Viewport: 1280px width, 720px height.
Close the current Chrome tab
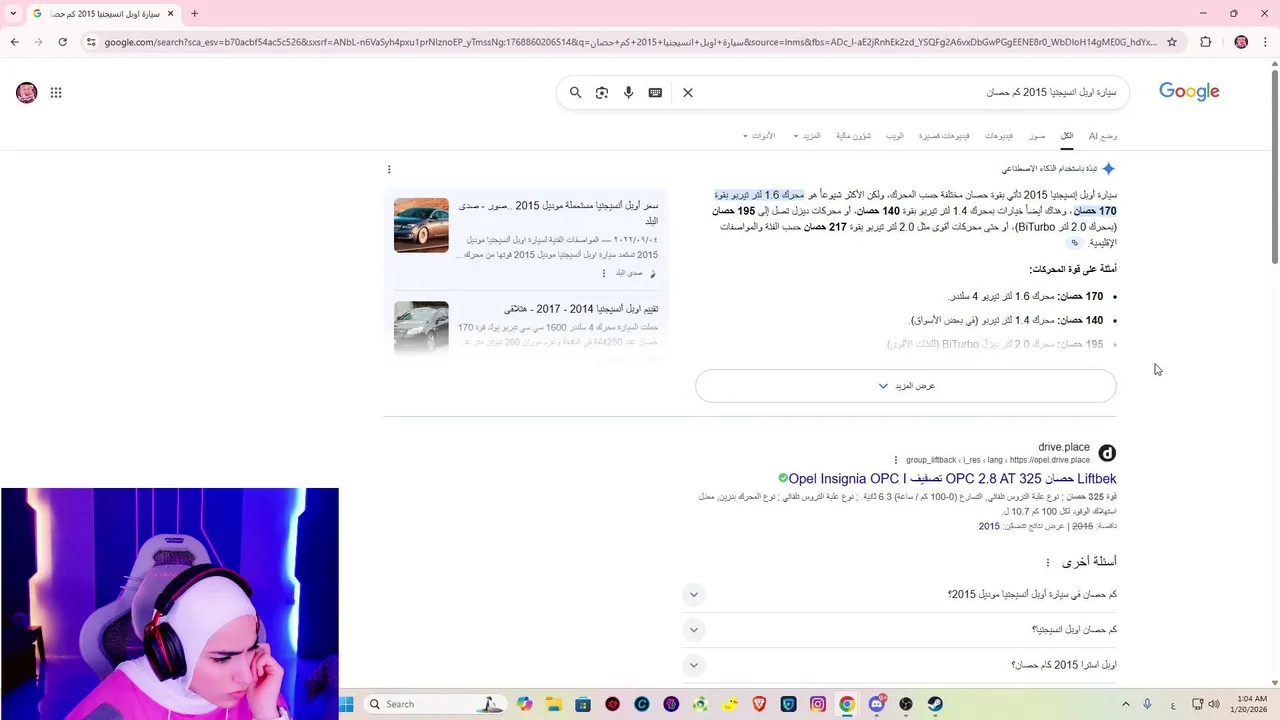point(170,14)
